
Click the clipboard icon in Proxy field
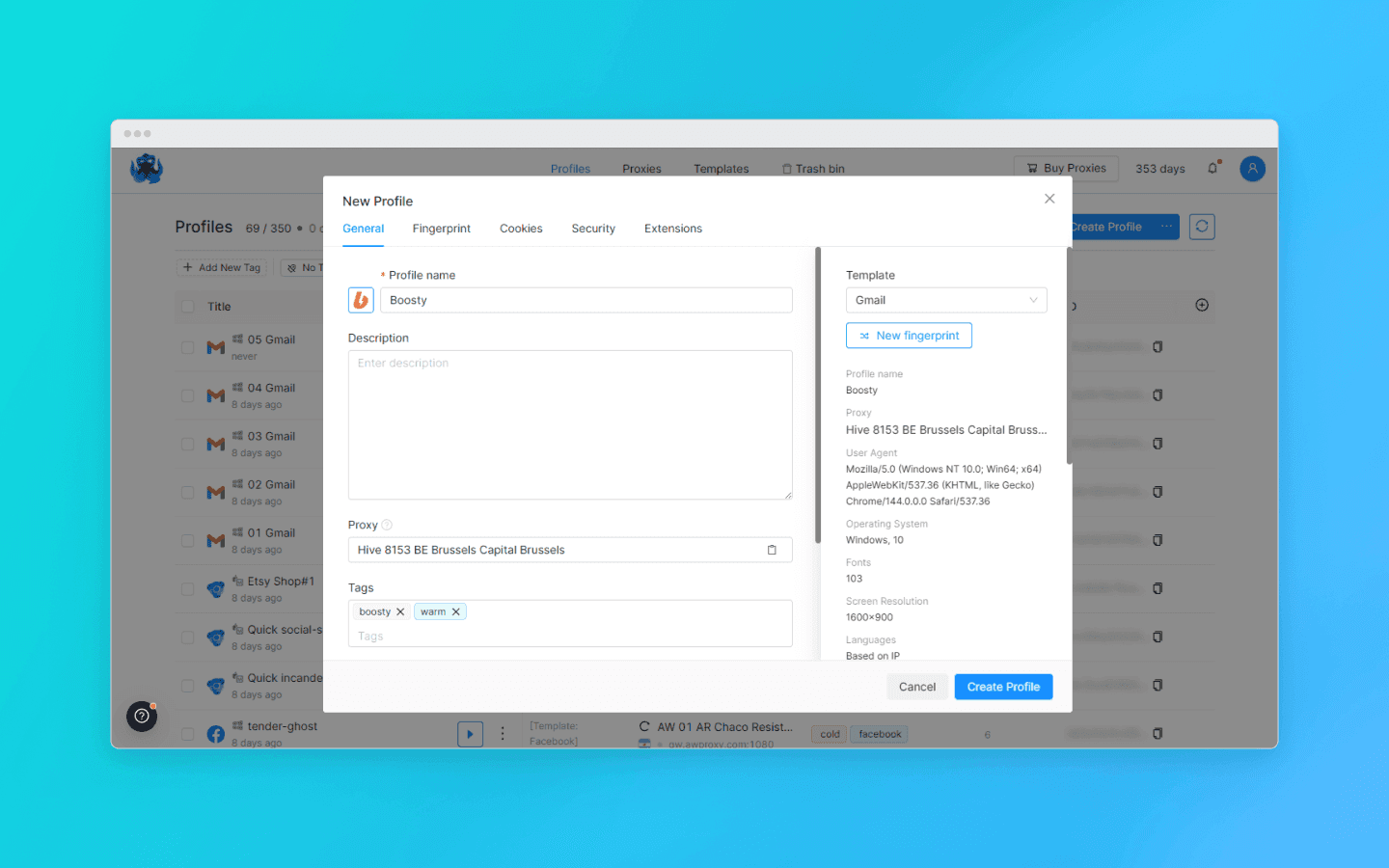tap(772, 550)
